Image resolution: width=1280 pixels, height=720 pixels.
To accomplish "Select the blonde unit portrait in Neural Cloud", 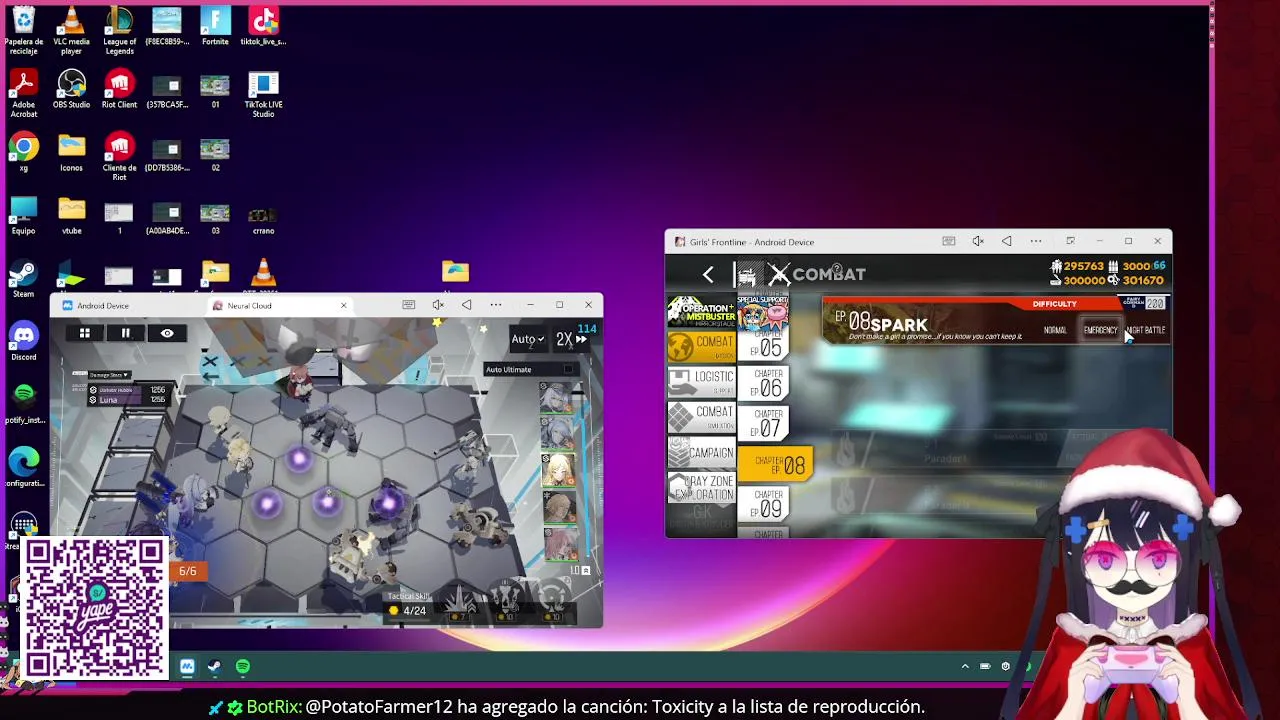I will pyautogui.click(x=558, y=469).
